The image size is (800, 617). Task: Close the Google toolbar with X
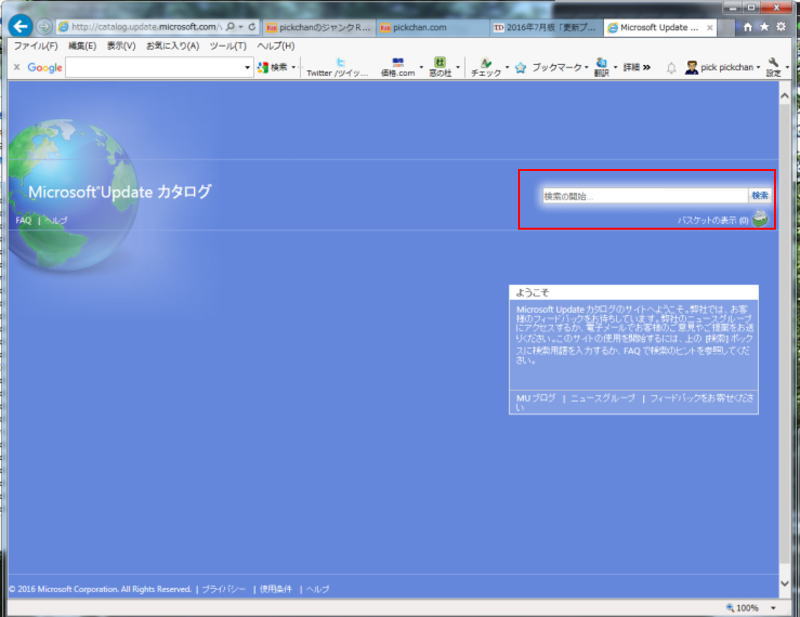tap(17, 67)
